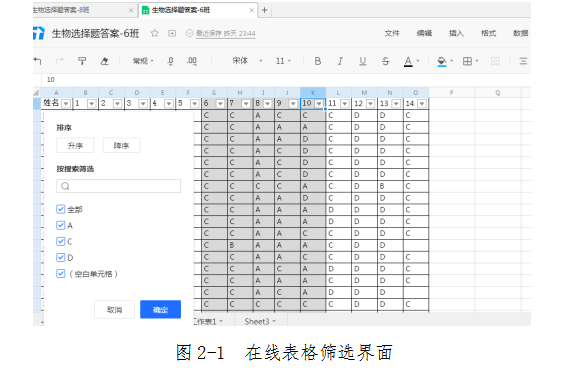The image size is (570, 369).
Task: Open filter dropdown on column 10 header
Action: pyautogui.click(x=319, y=104)
